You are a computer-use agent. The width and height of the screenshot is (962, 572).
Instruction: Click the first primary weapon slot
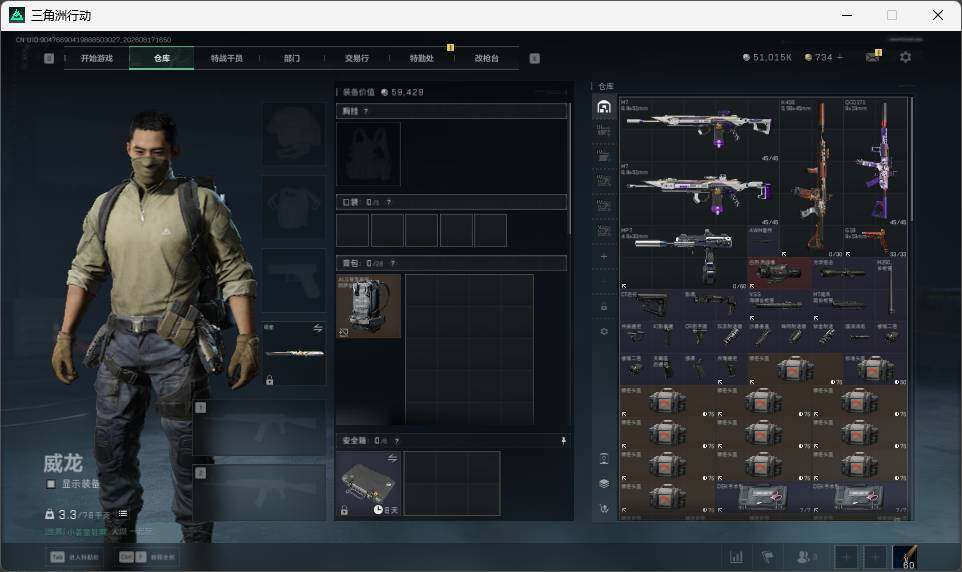pos(260,428)
